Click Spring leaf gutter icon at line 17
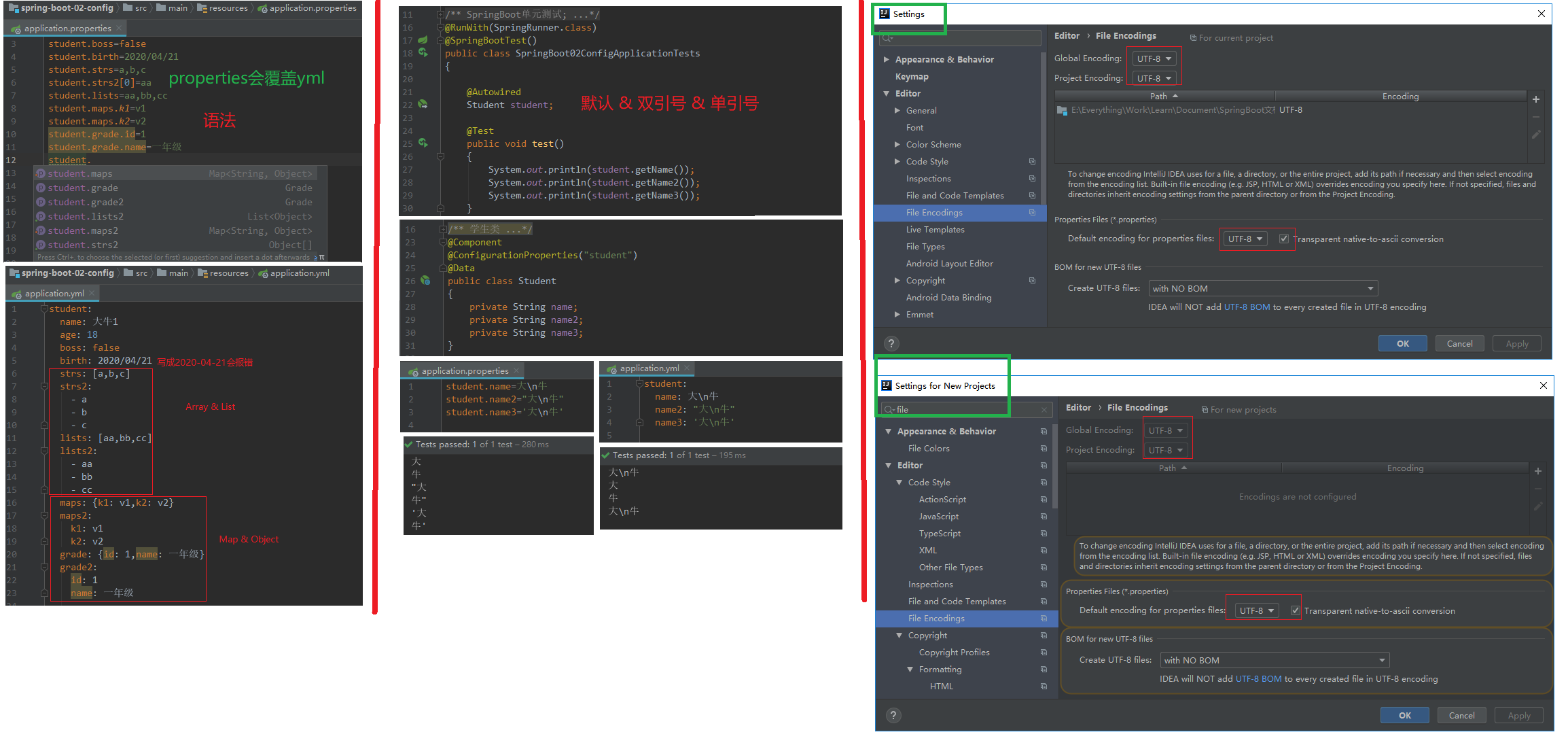This screenshot has width=1568, height=745. (x=423, y=40)
